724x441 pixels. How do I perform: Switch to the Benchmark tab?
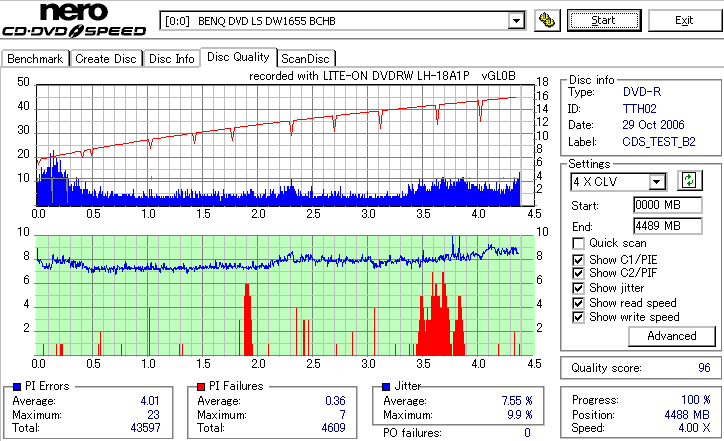click(x=35, y=59)
